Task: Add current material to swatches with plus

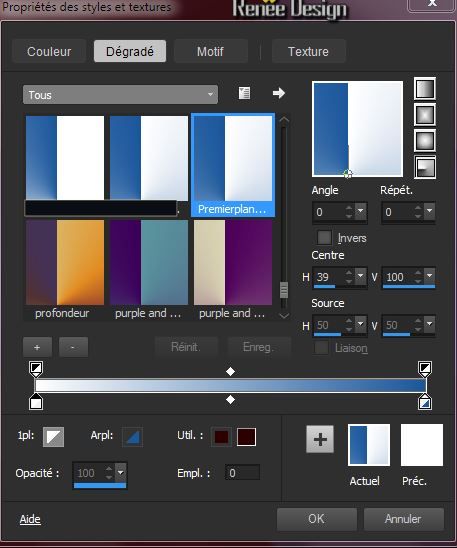Action: tap(320, 439)
